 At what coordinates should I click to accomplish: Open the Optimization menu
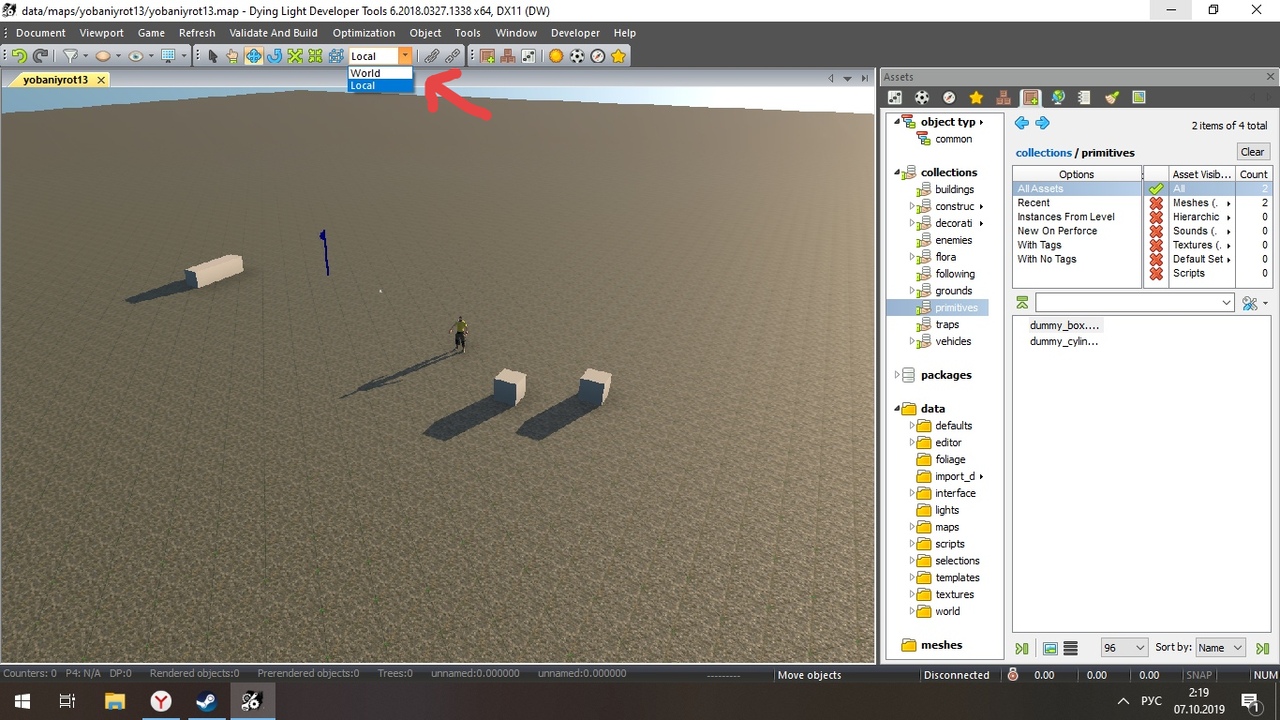point(364,33)
